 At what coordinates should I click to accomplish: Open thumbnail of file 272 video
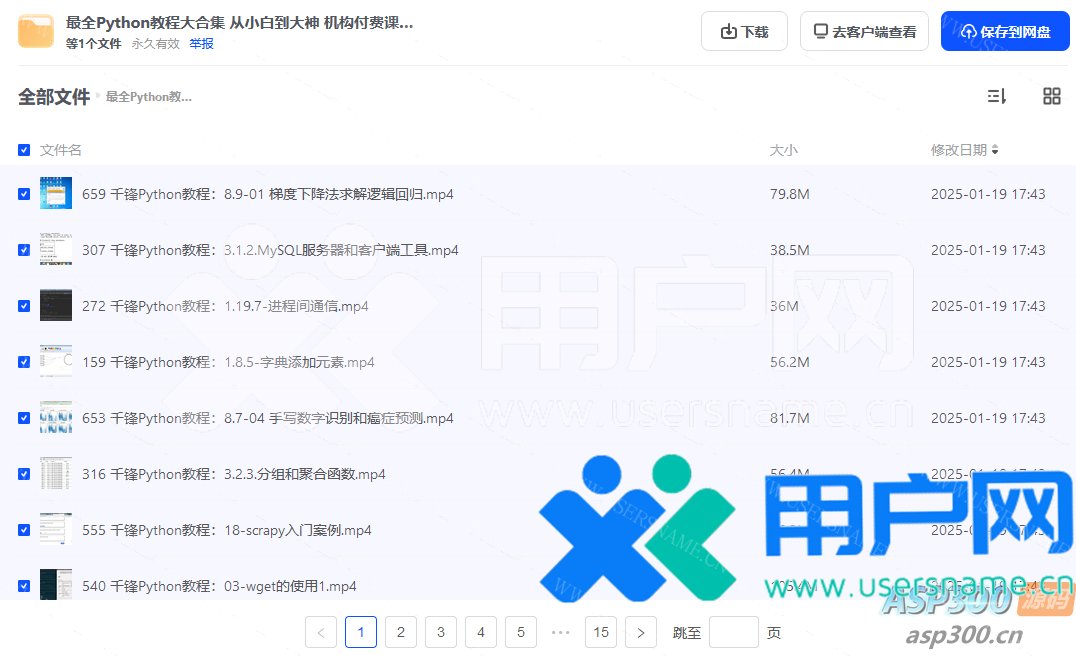[56, 306]
